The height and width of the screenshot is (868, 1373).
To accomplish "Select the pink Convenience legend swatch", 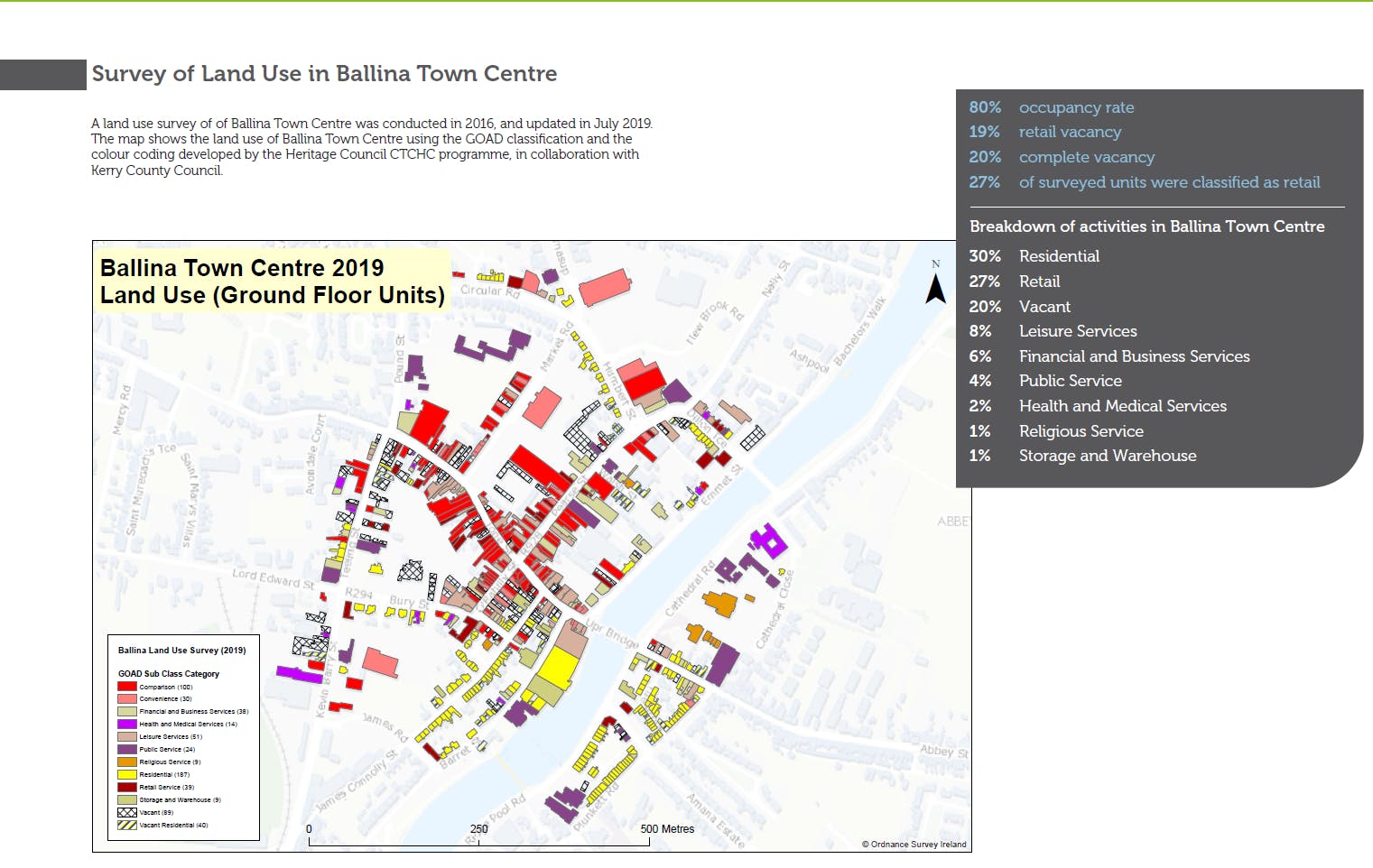I will 127,699.
